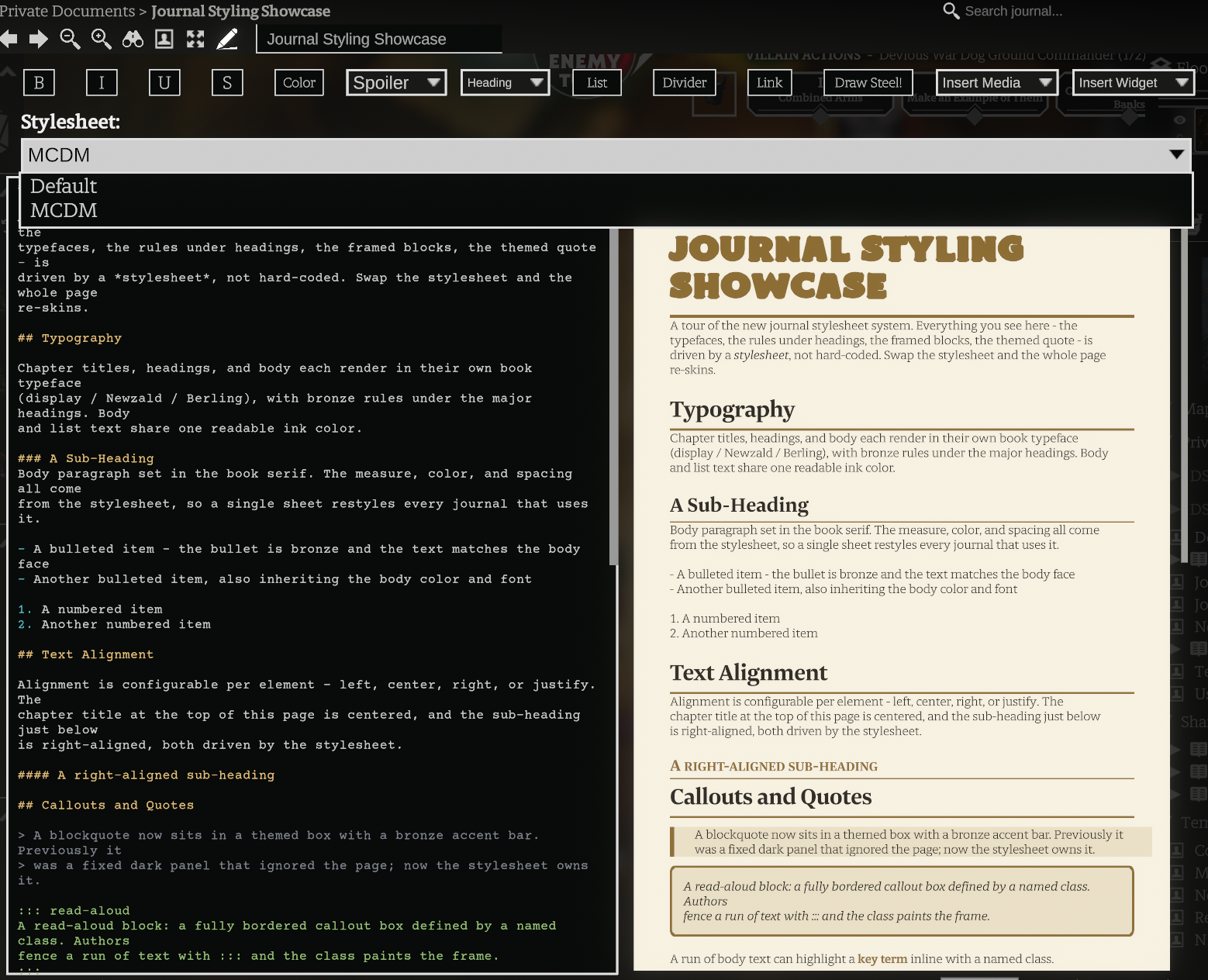Zoom in with the plus magnifier icon
1208x980 pixels.
(101, 39)
